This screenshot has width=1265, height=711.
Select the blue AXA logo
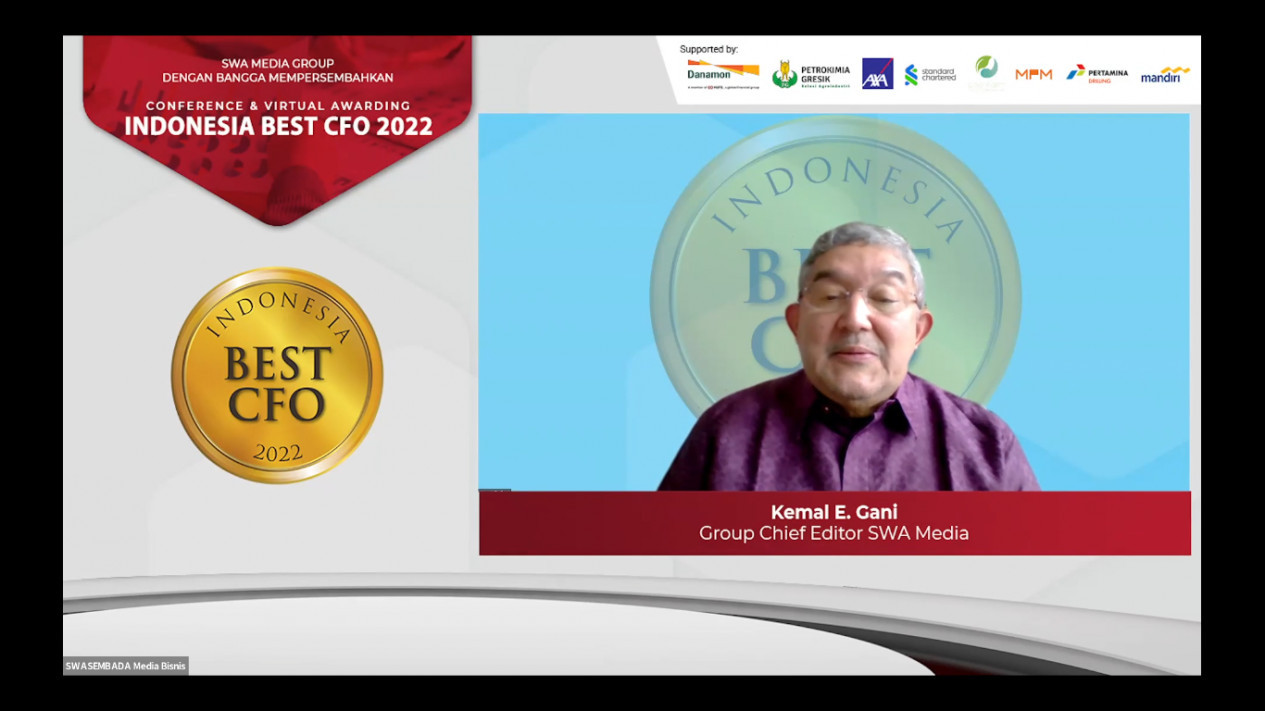877,73
